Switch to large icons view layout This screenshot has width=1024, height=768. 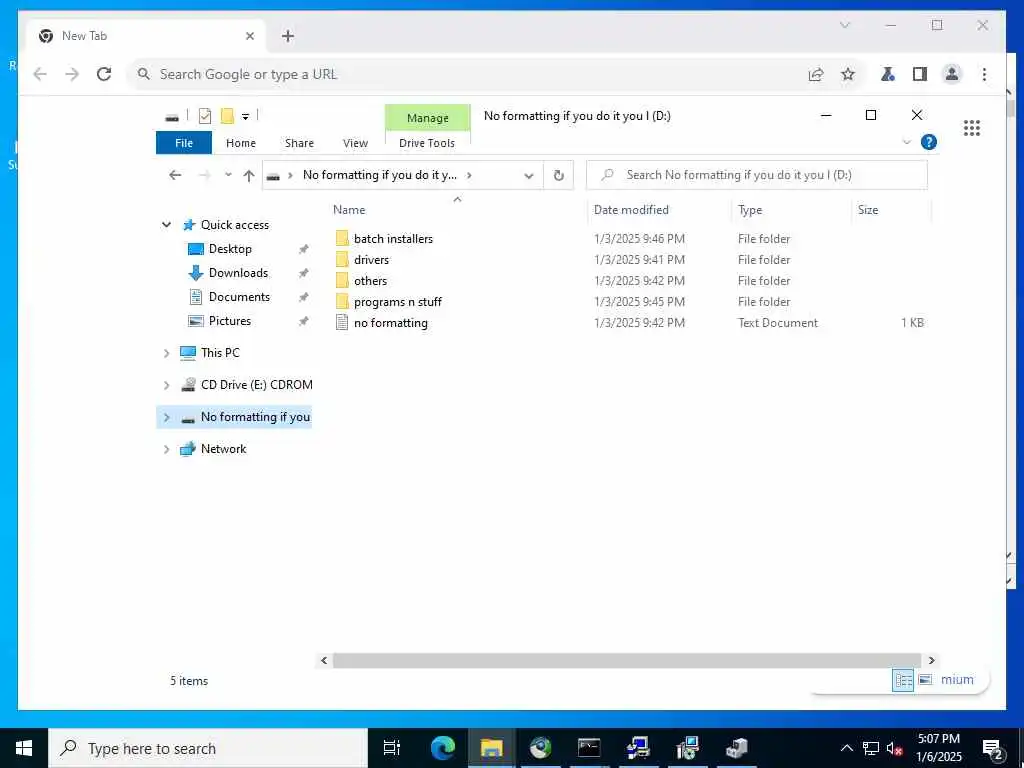pos(925,680)
